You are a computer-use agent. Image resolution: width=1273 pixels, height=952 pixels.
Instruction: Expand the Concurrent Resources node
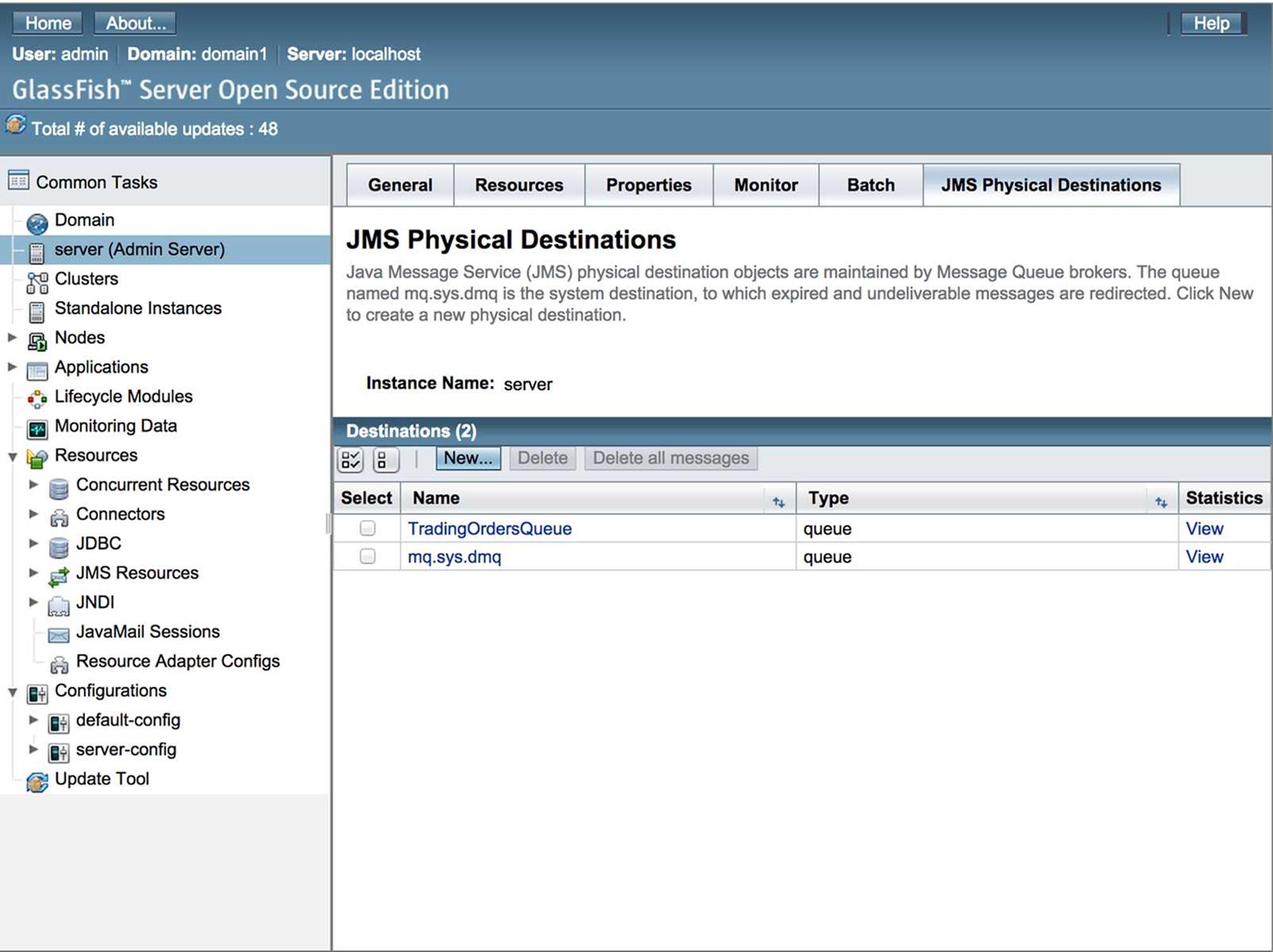34,484
